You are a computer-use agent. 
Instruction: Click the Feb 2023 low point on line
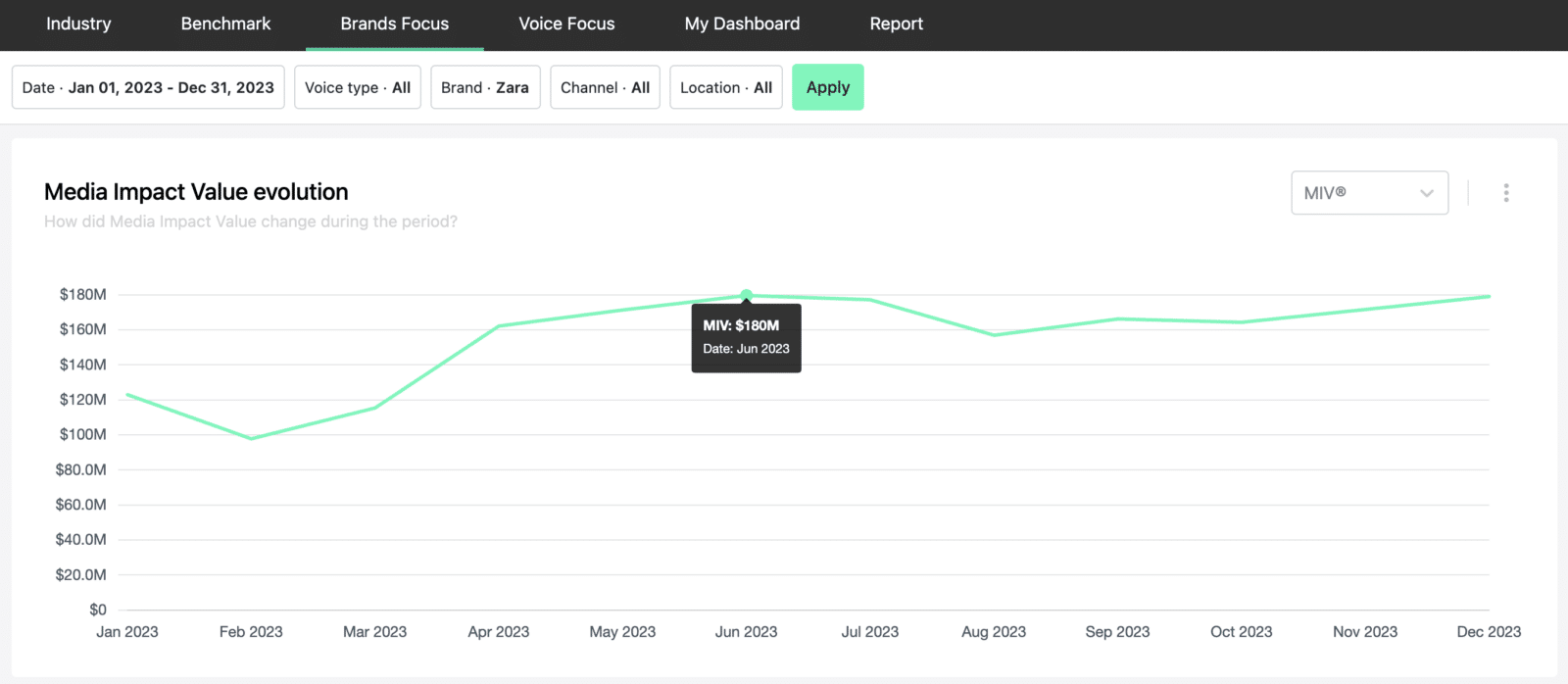pos(251,438)
